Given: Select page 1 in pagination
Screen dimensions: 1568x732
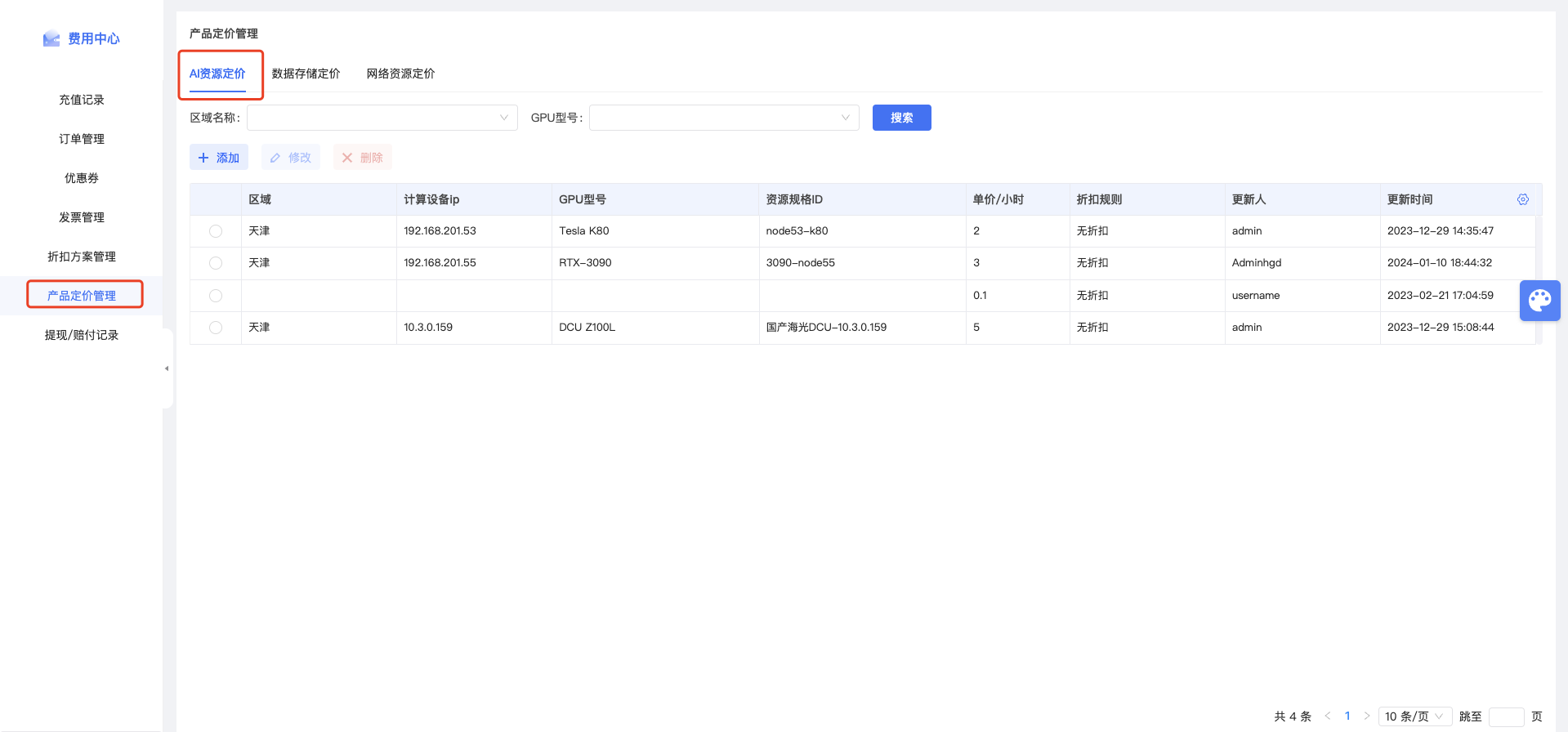Looking at the screenshot, I should coord(1347,716).
